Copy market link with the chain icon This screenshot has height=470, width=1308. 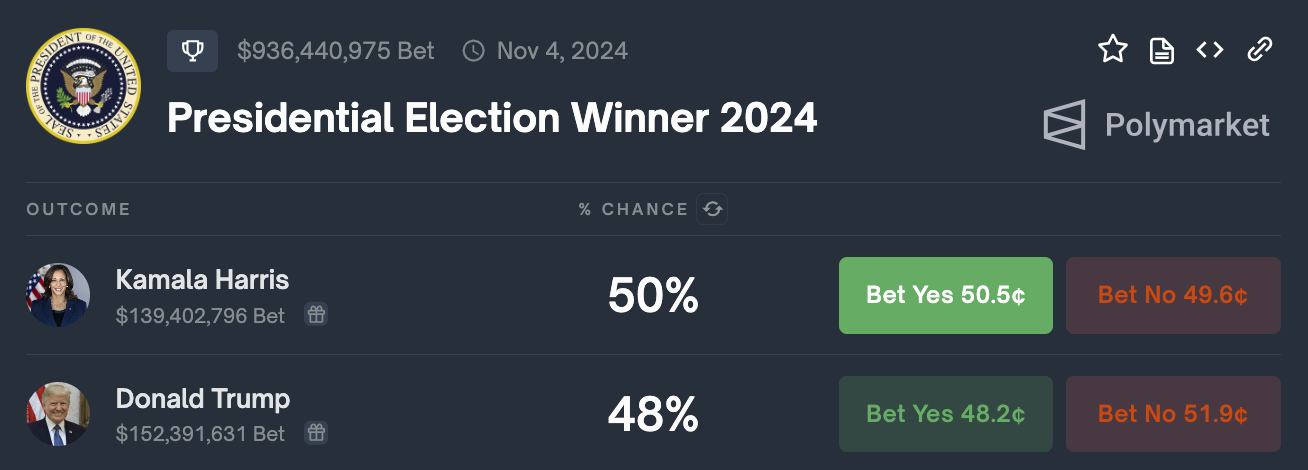click(1259, 50)
